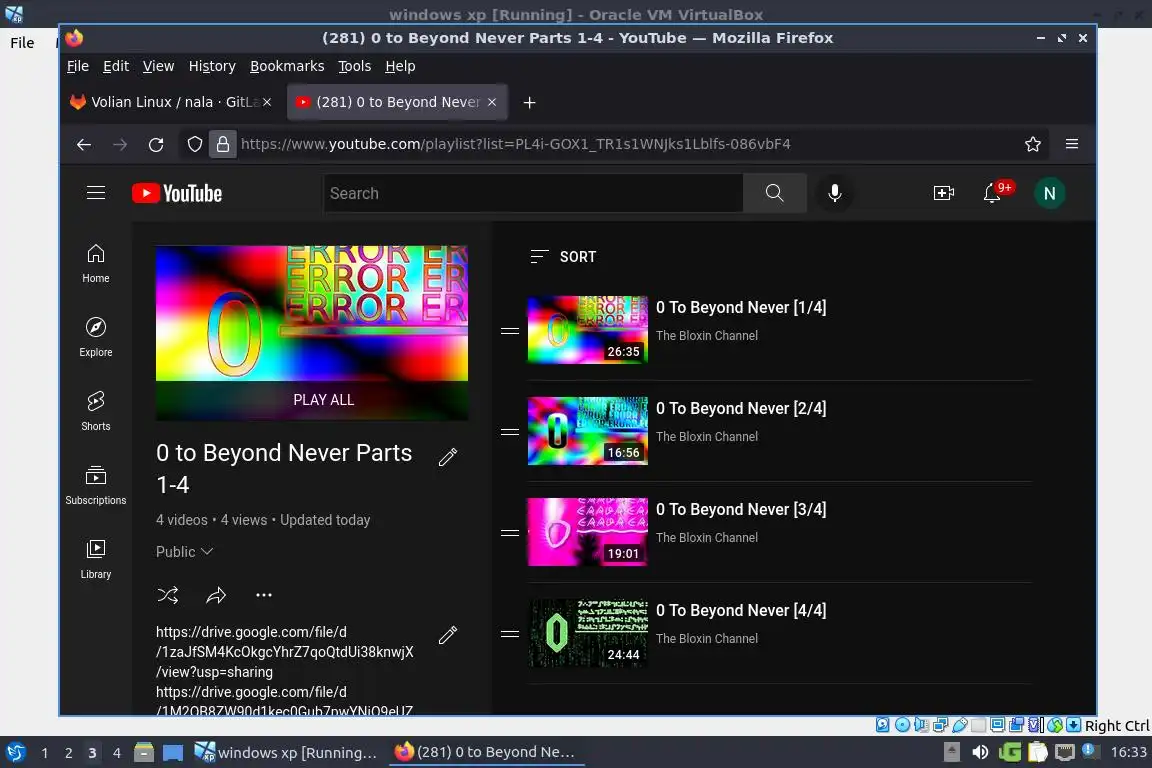Close the YouTube playlist tab
Image resolution: width=1152 pixels, height=768 pixels.
click(492, 102)
